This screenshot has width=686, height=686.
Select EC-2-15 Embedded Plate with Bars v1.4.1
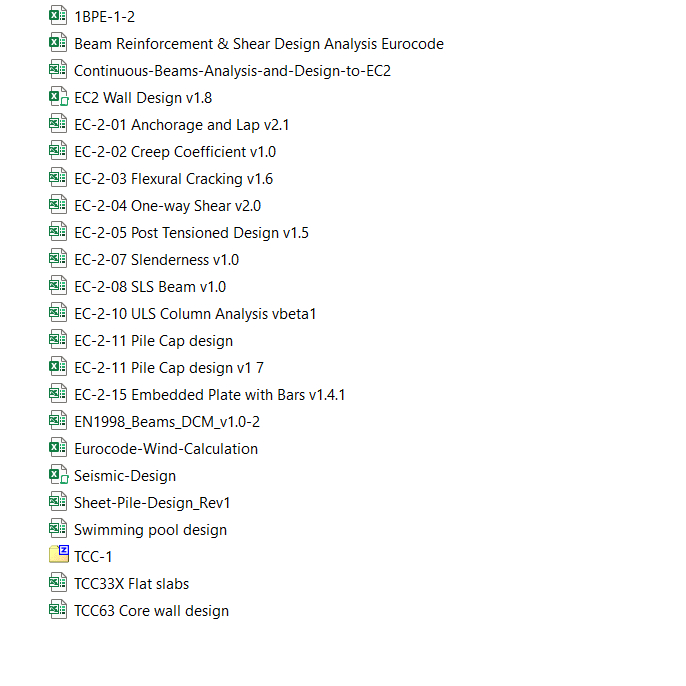pos(209,395)
